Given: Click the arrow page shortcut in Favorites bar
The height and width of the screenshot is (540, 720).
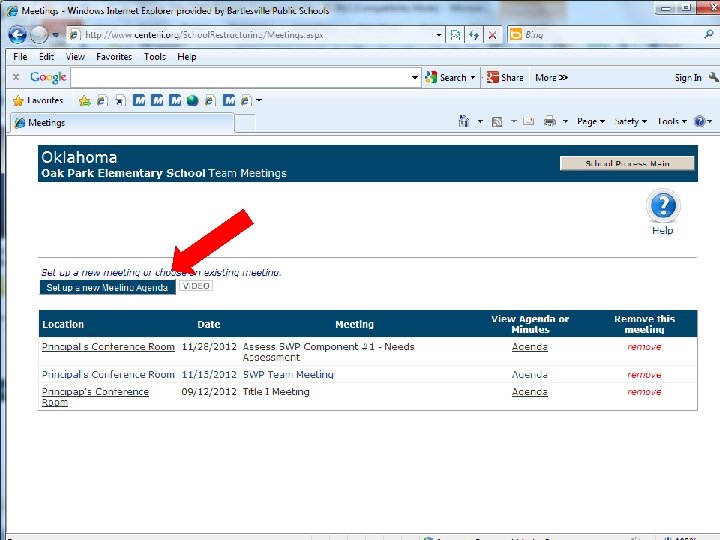Looking at the screenshot, I should [120, 101].
